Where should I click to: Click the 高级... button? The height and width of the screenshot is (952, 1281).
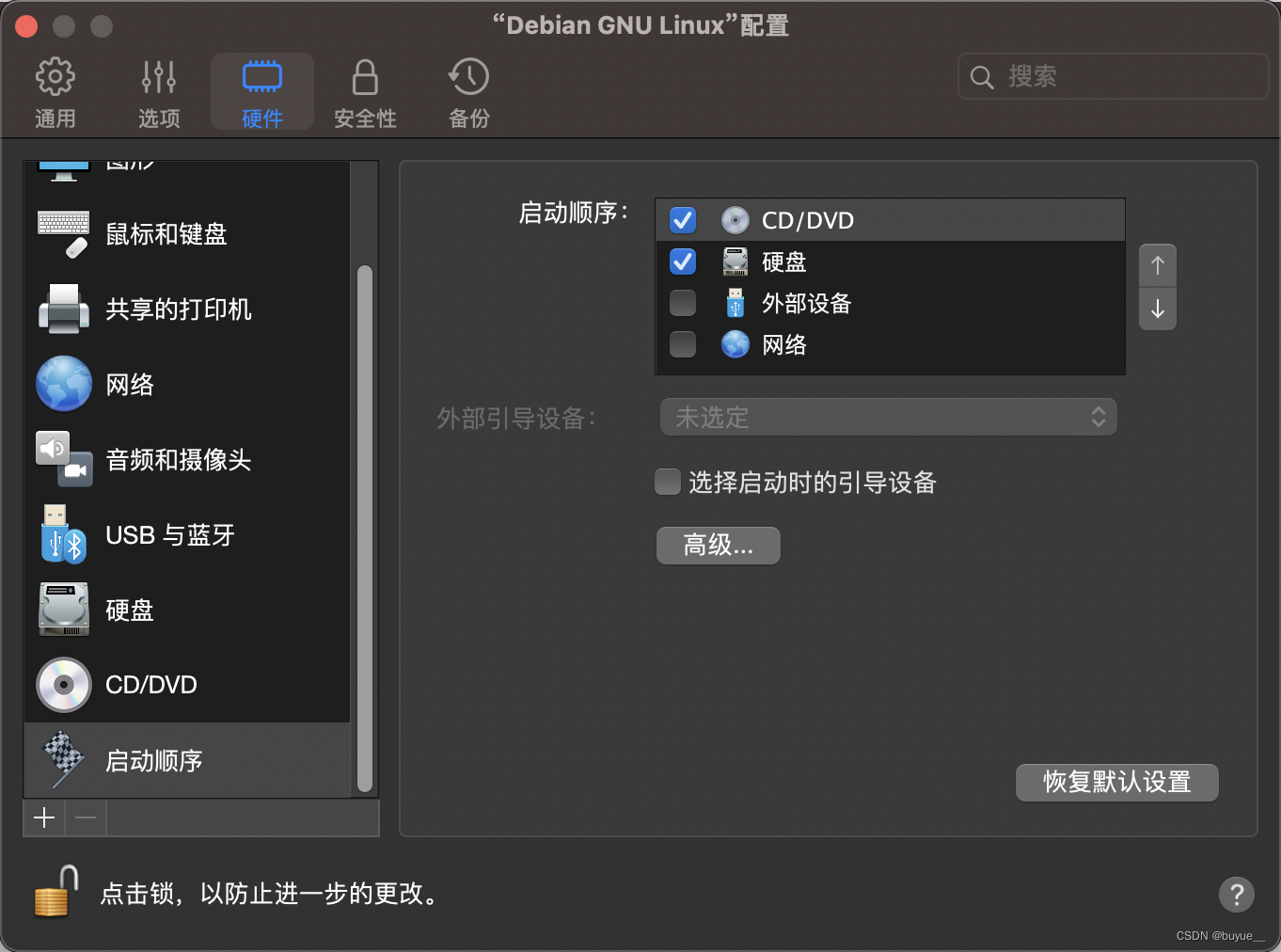[719, 545]
